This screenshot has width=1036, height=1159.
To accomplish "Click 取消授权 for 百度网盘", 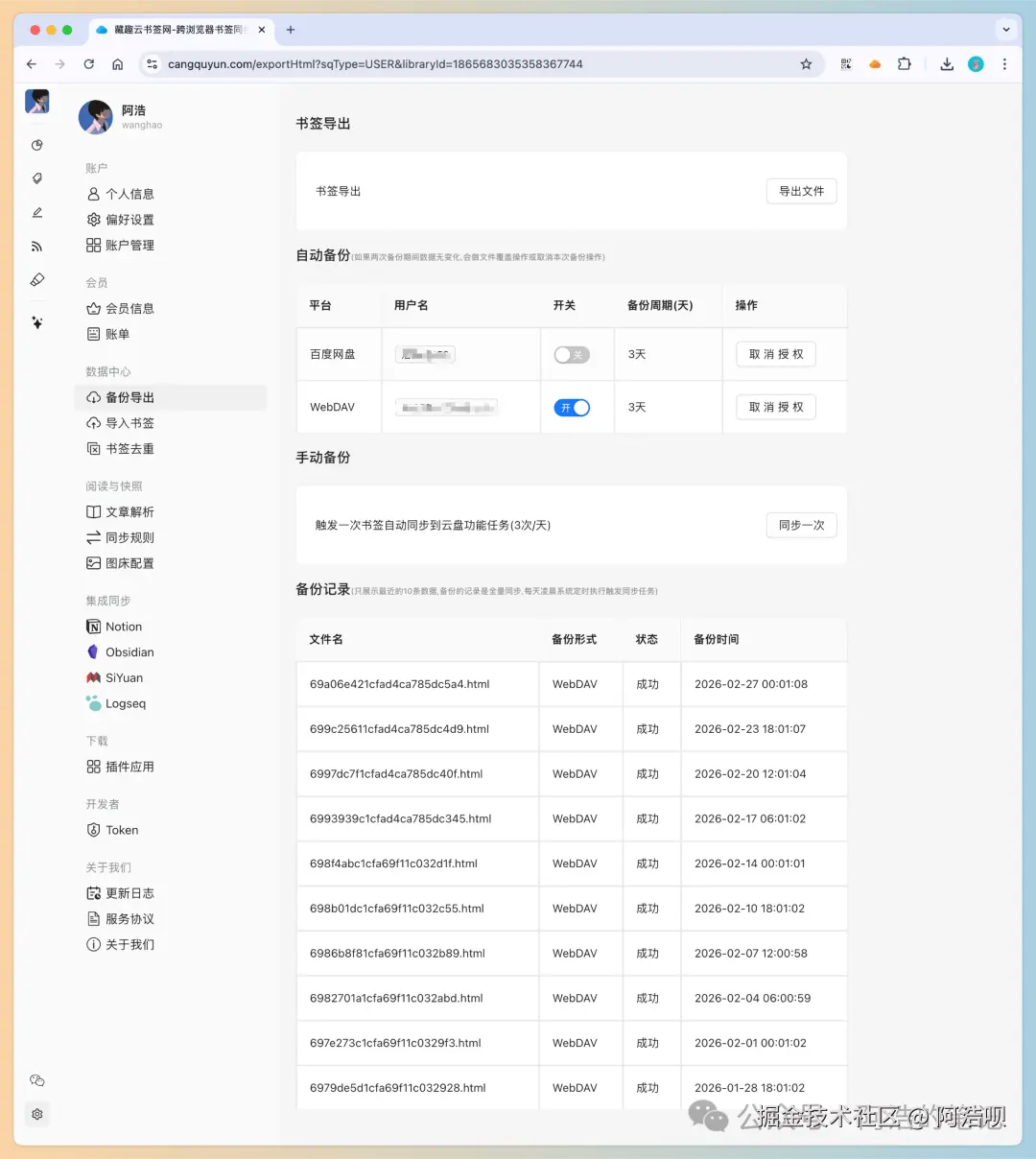I will (x=776, y=354).
